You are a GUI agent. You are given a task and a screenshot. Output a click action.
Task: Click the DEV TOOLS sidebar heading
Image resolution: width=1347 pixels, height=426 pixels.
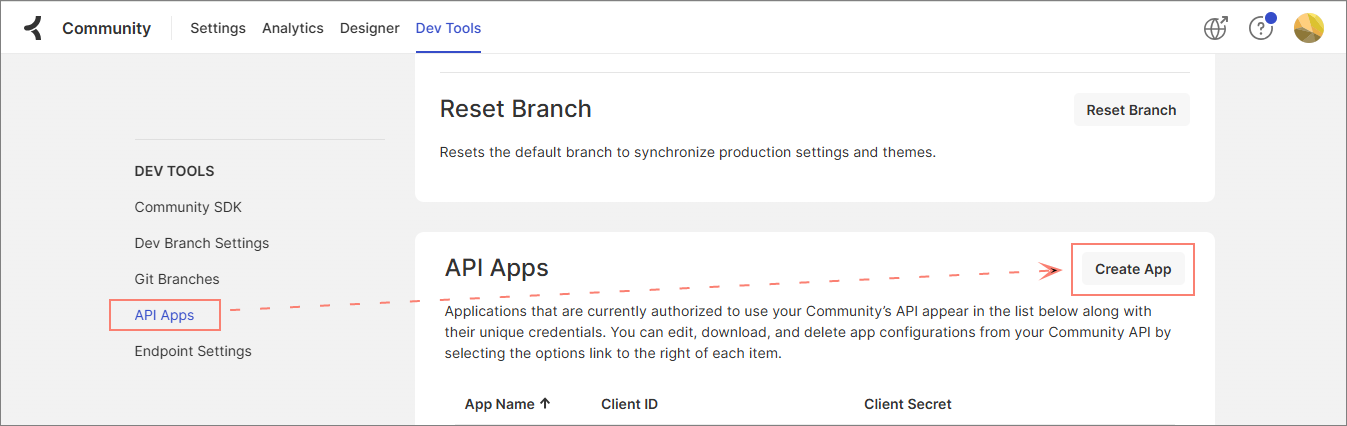click(x=174, y=171)
